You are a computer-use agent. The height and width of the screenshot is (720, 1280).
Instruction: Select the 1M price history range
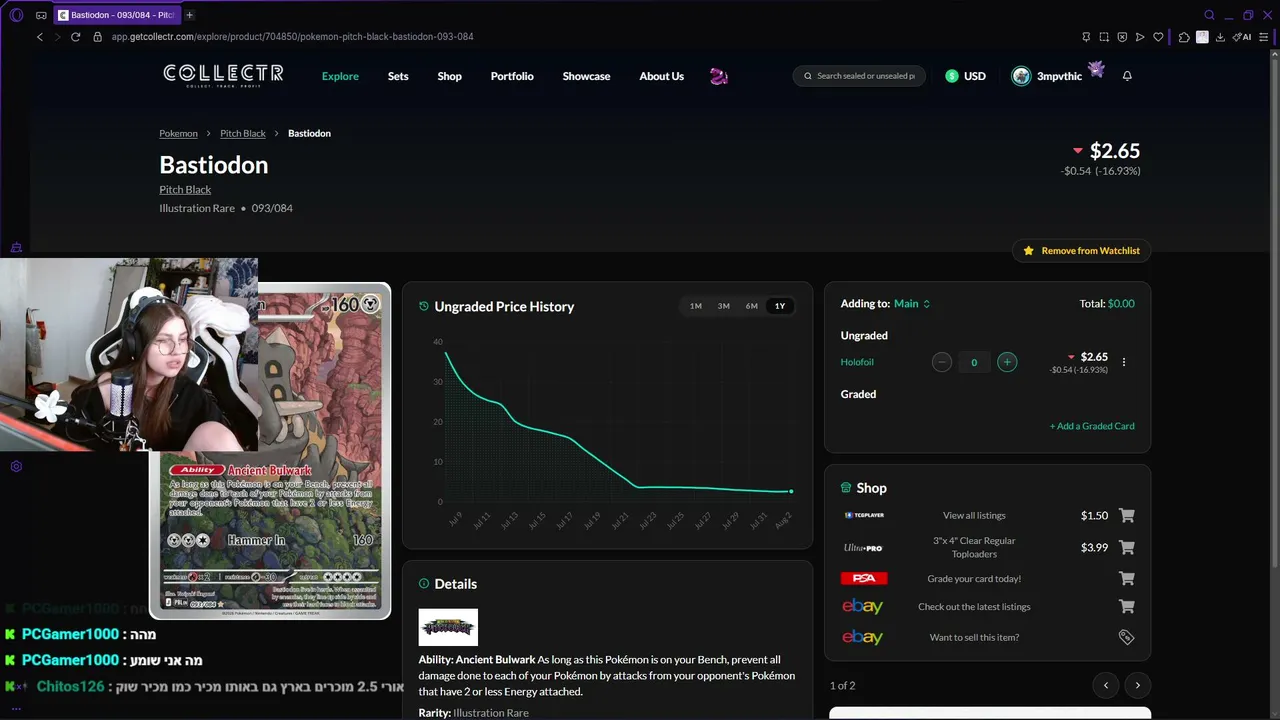696,306
